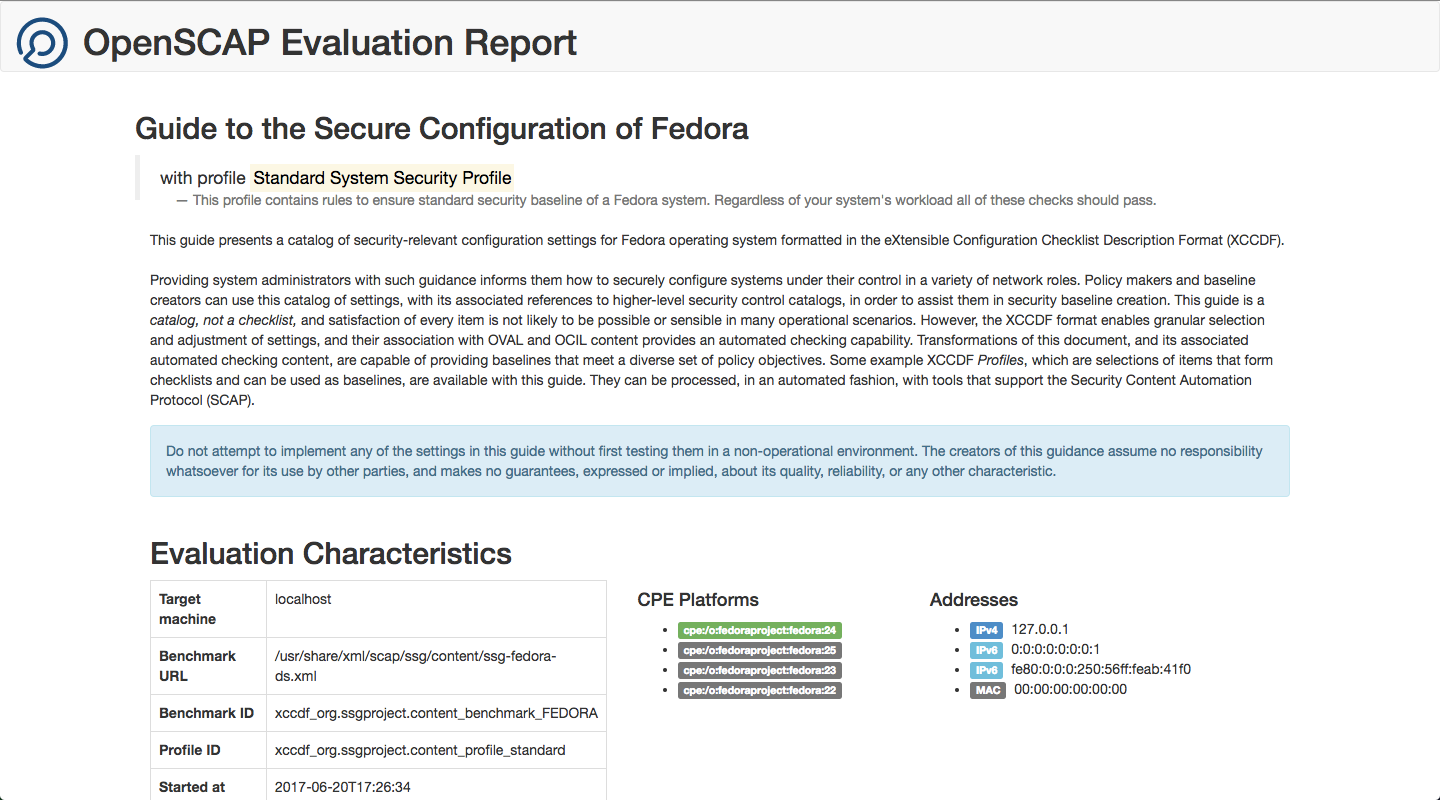Click the IPv6 badge beside 0:0:0:0:0:0:0:1
This screenshot has width=1440, height=800.
coord(986,650)
